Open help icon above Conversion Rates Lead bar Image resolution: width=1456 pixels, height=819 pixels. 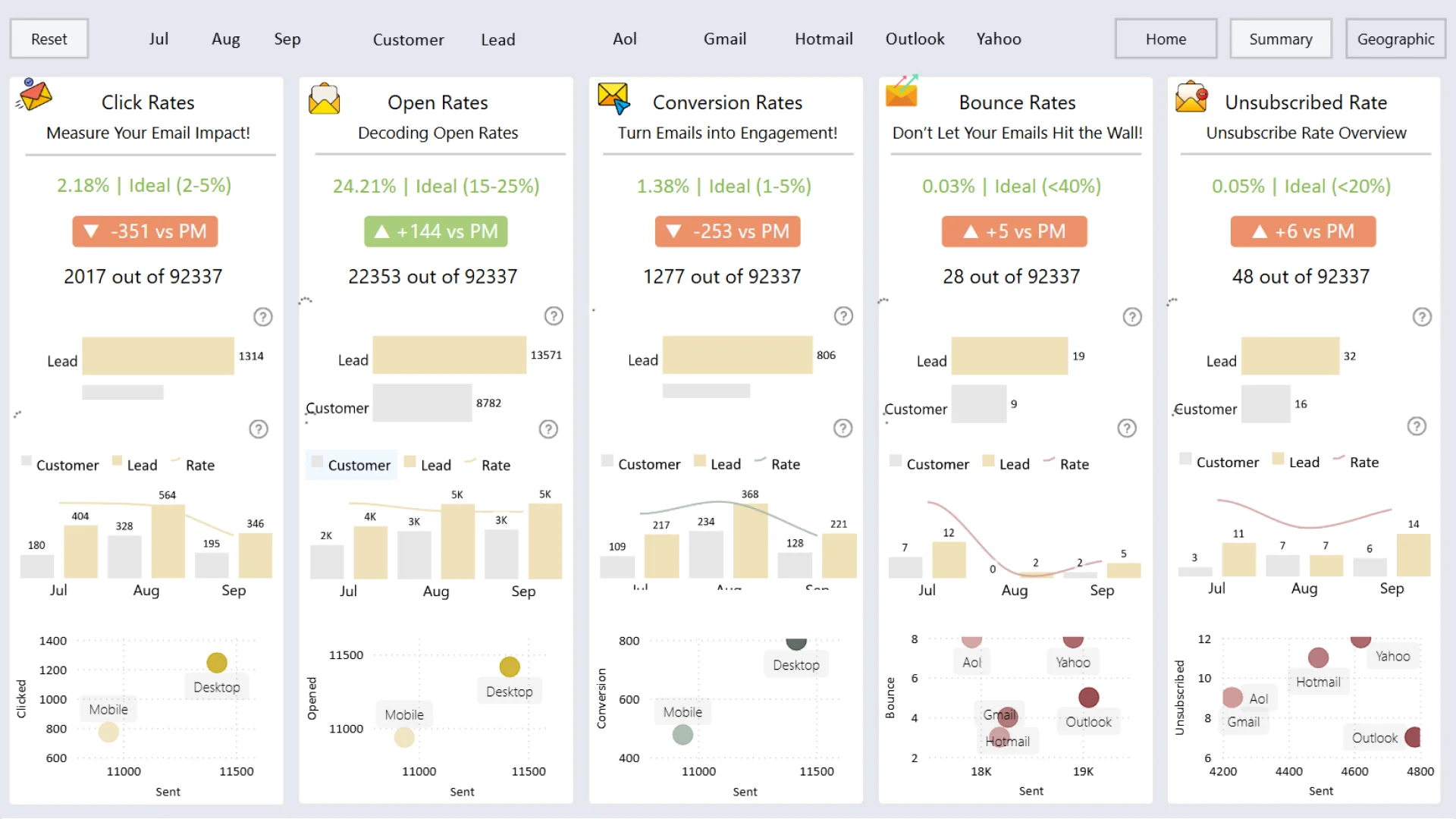pyautogui.click(x=844, y=316)
